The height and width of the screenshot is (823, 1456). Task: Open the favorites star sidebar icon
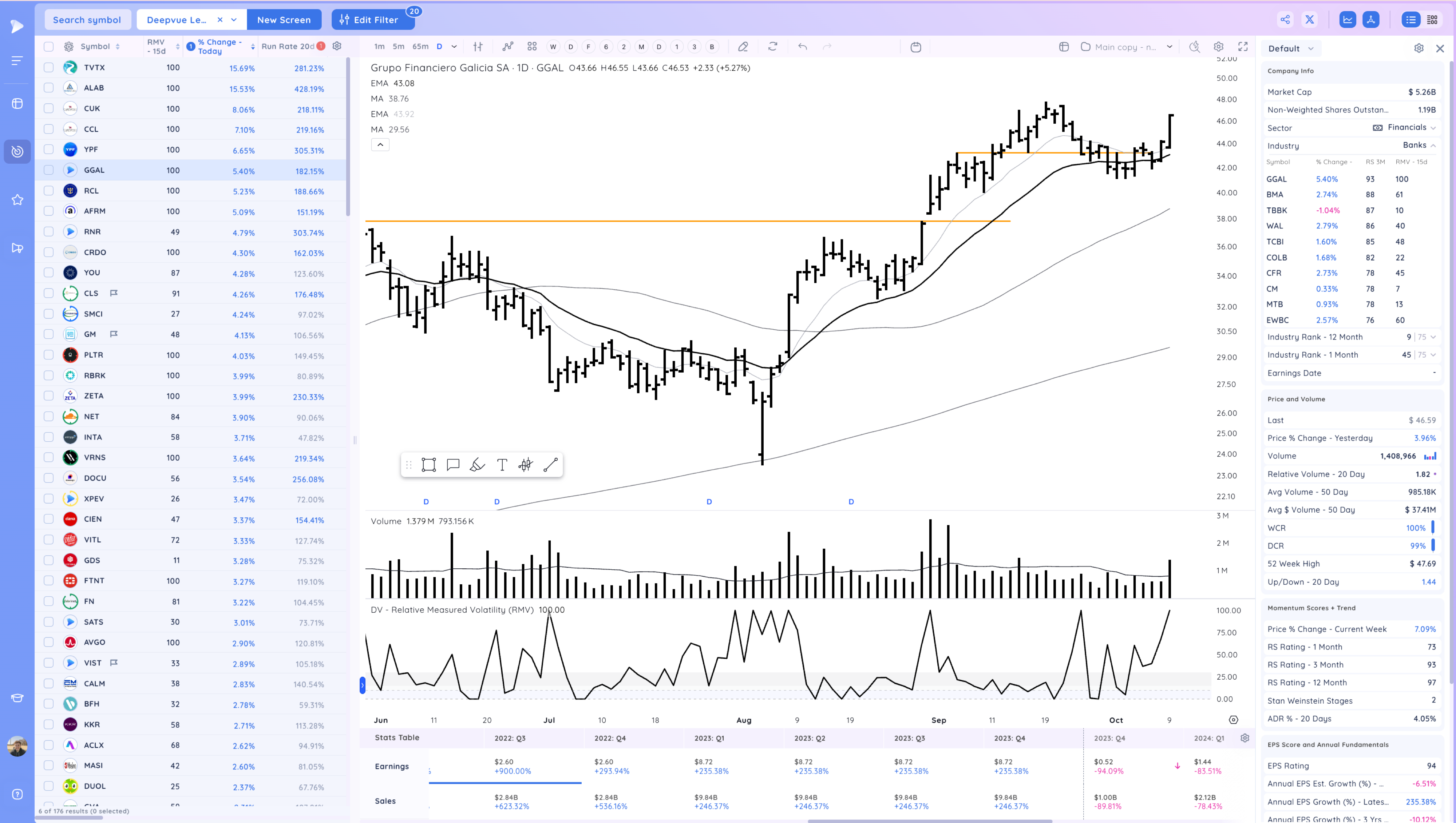tap(17, 199)
